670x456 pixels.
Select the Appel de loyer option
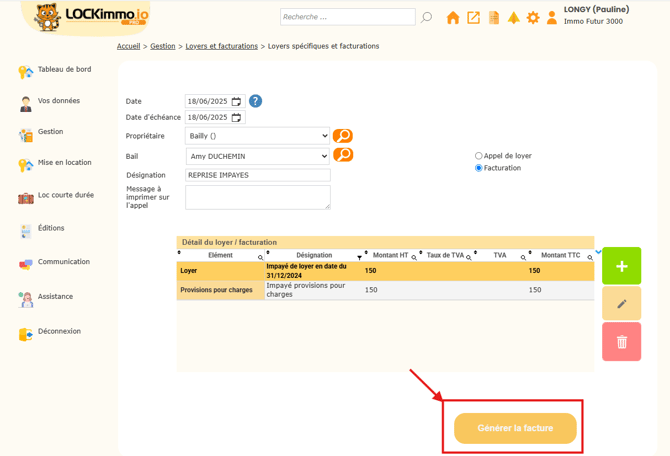coord(479,156)
